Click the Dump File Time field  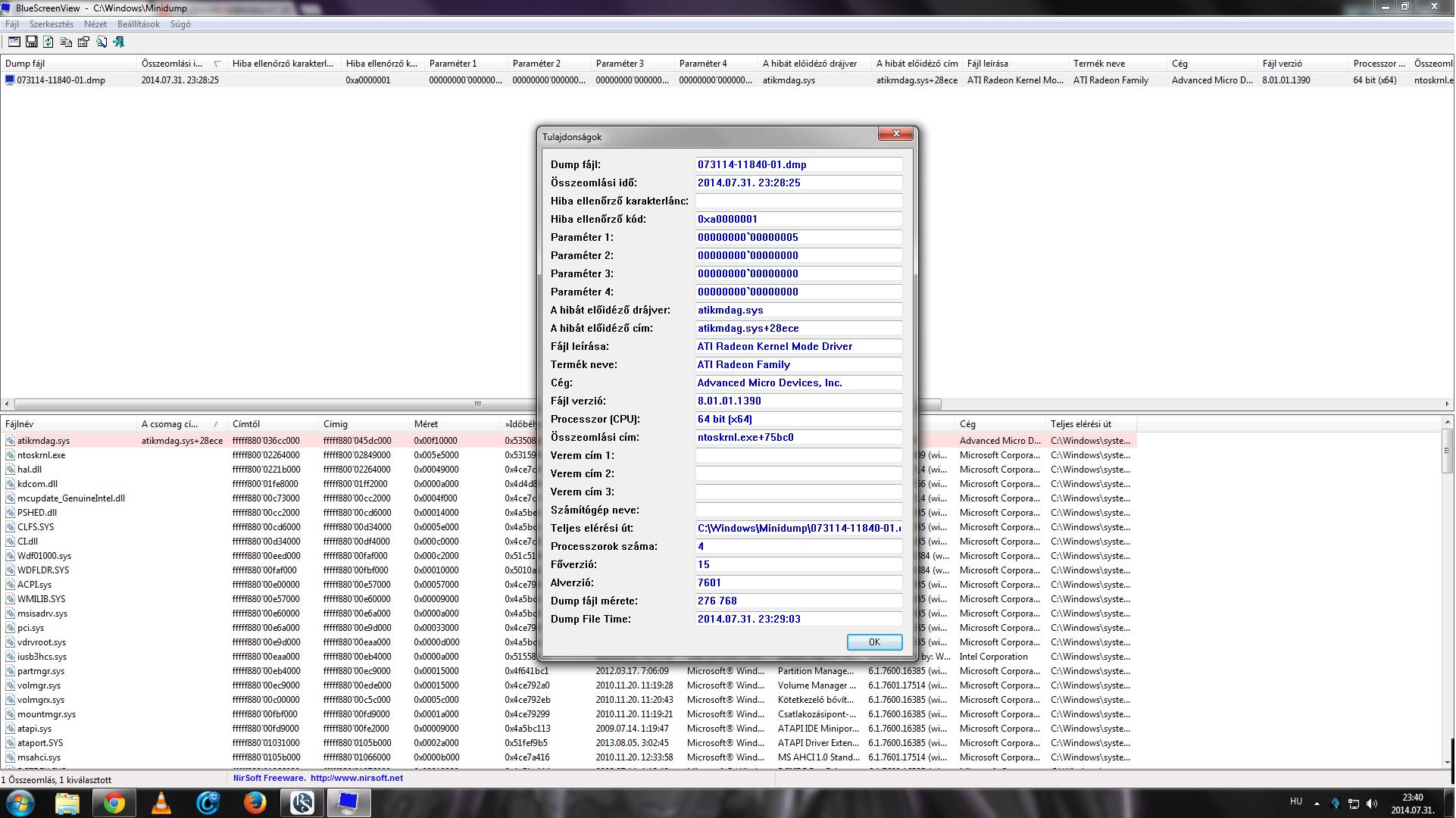[x=798, y=619]
